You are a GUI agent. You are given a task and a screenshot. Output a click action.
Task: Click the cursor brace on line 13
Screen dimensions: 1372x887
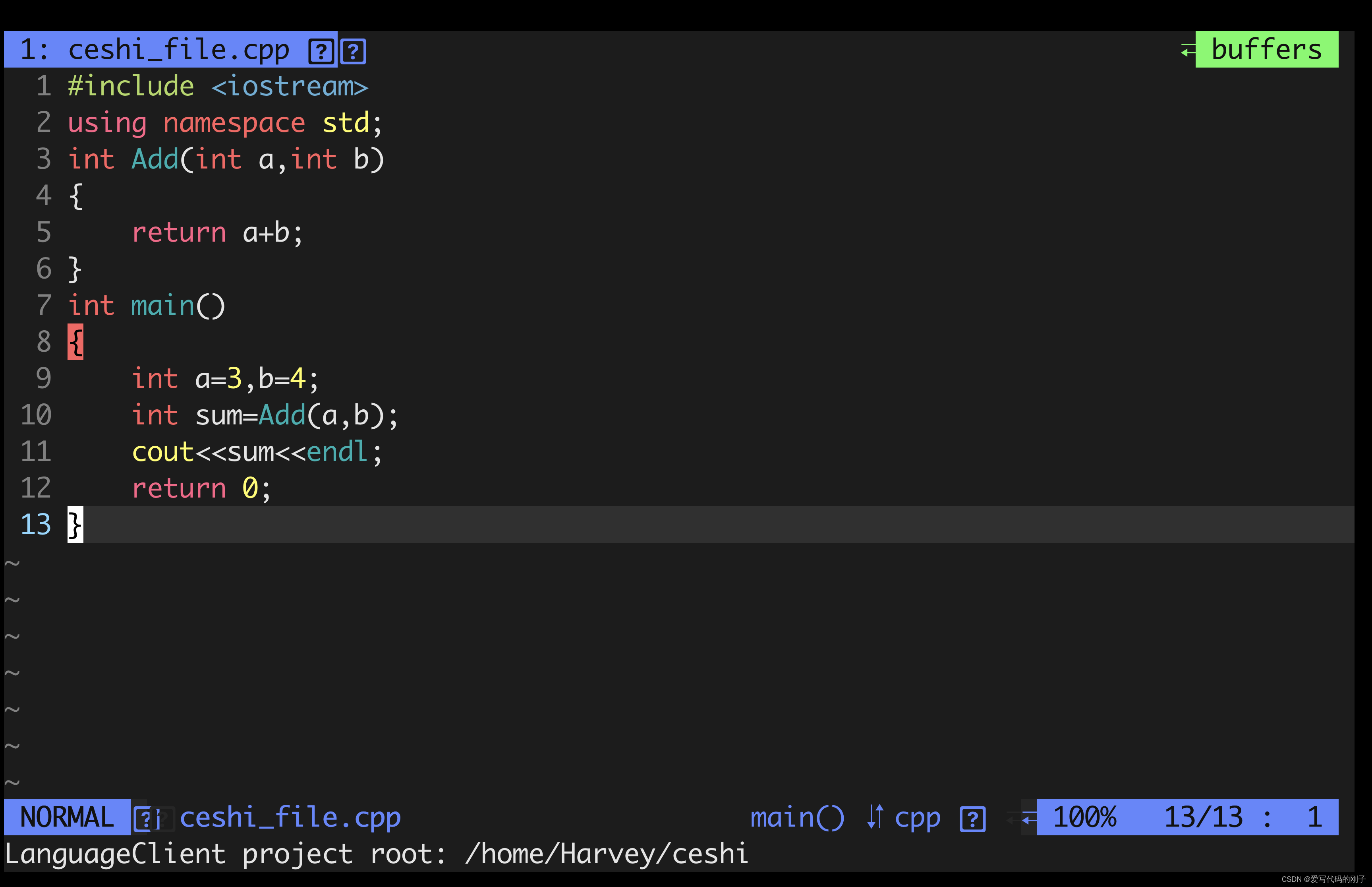point(75,525)
